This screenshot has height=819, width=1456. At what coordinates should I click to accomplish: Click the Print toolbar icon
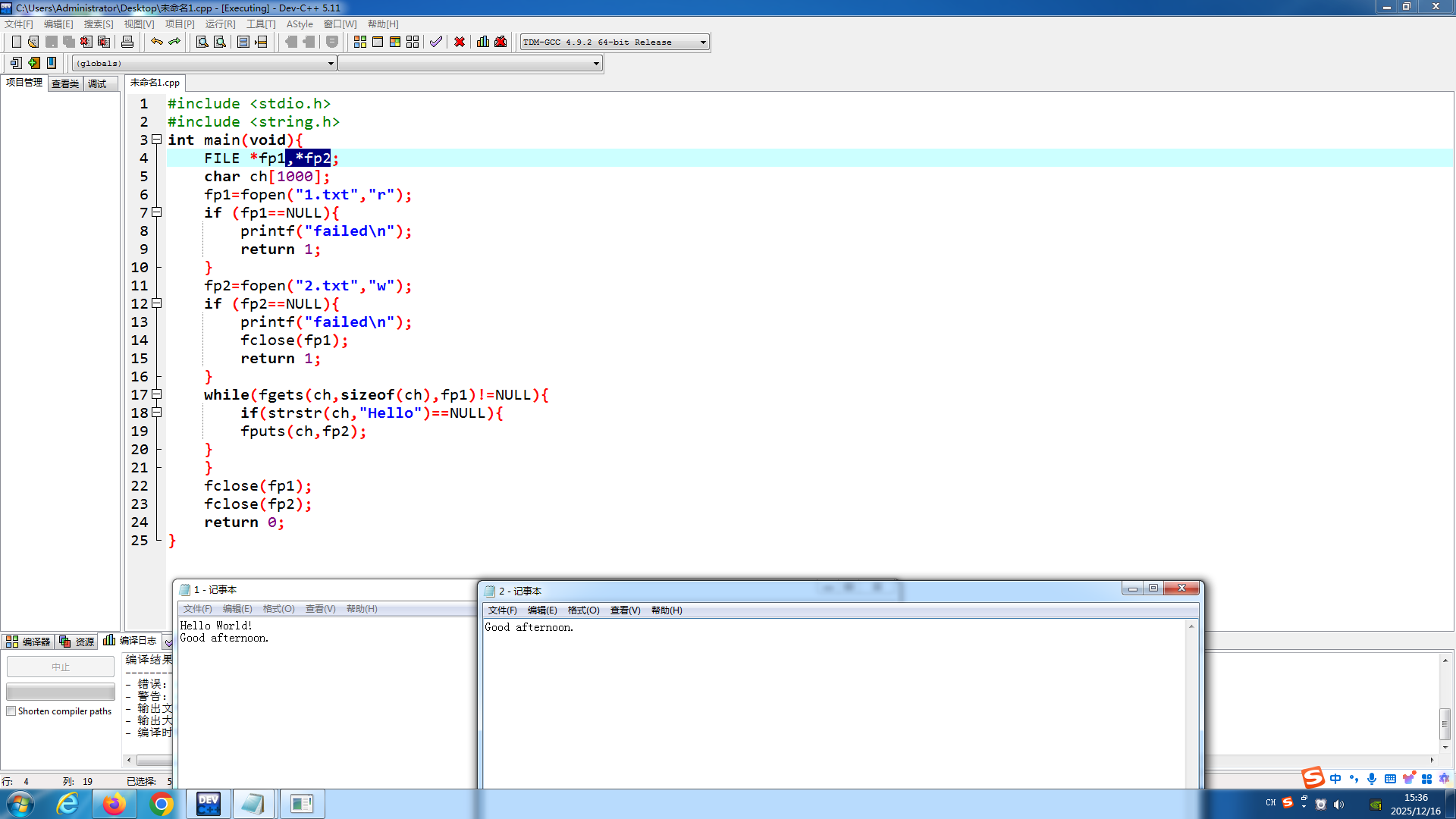pyautogui.click(x=127, y=42)
